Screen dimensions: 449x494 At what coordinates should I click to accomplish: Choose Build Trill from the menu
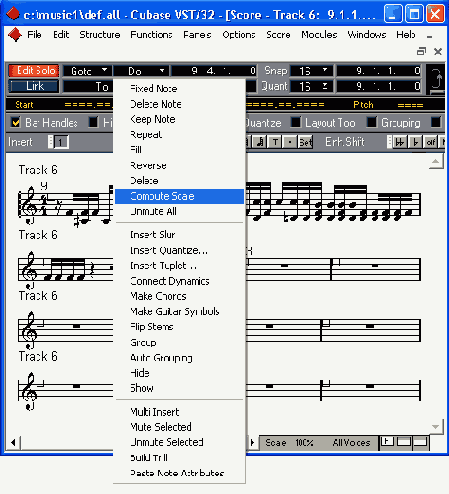pyautogui.click(x=179, y=458)
